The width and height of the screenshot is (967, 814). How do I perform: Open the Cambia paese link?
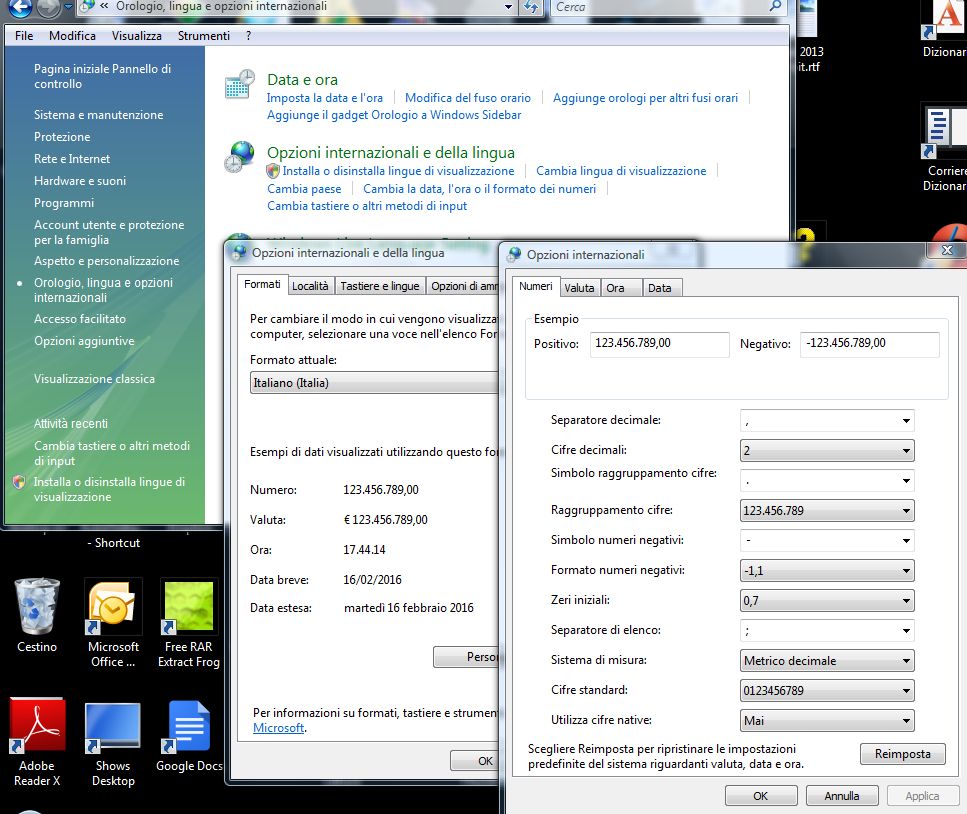click(304, 189)
